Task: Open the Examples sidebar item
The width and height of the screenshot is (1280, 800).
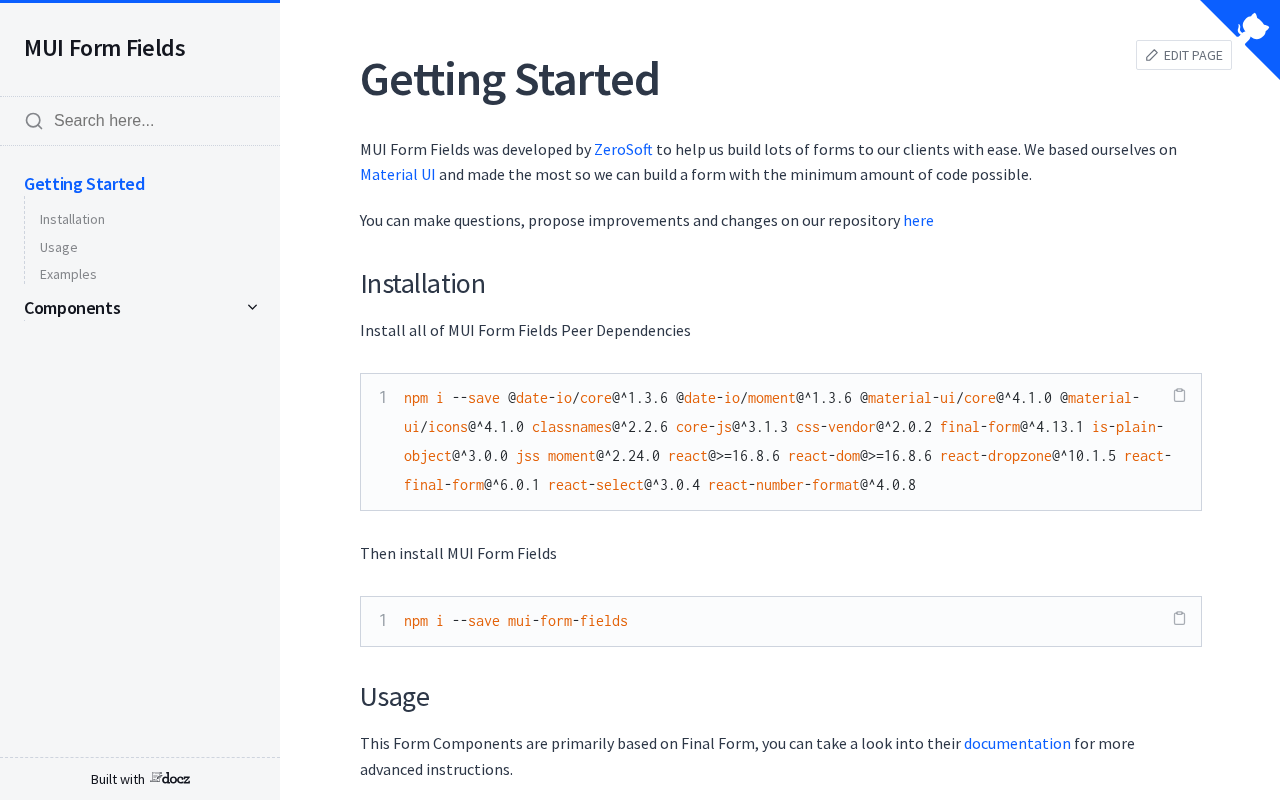Action: [68, 274]
